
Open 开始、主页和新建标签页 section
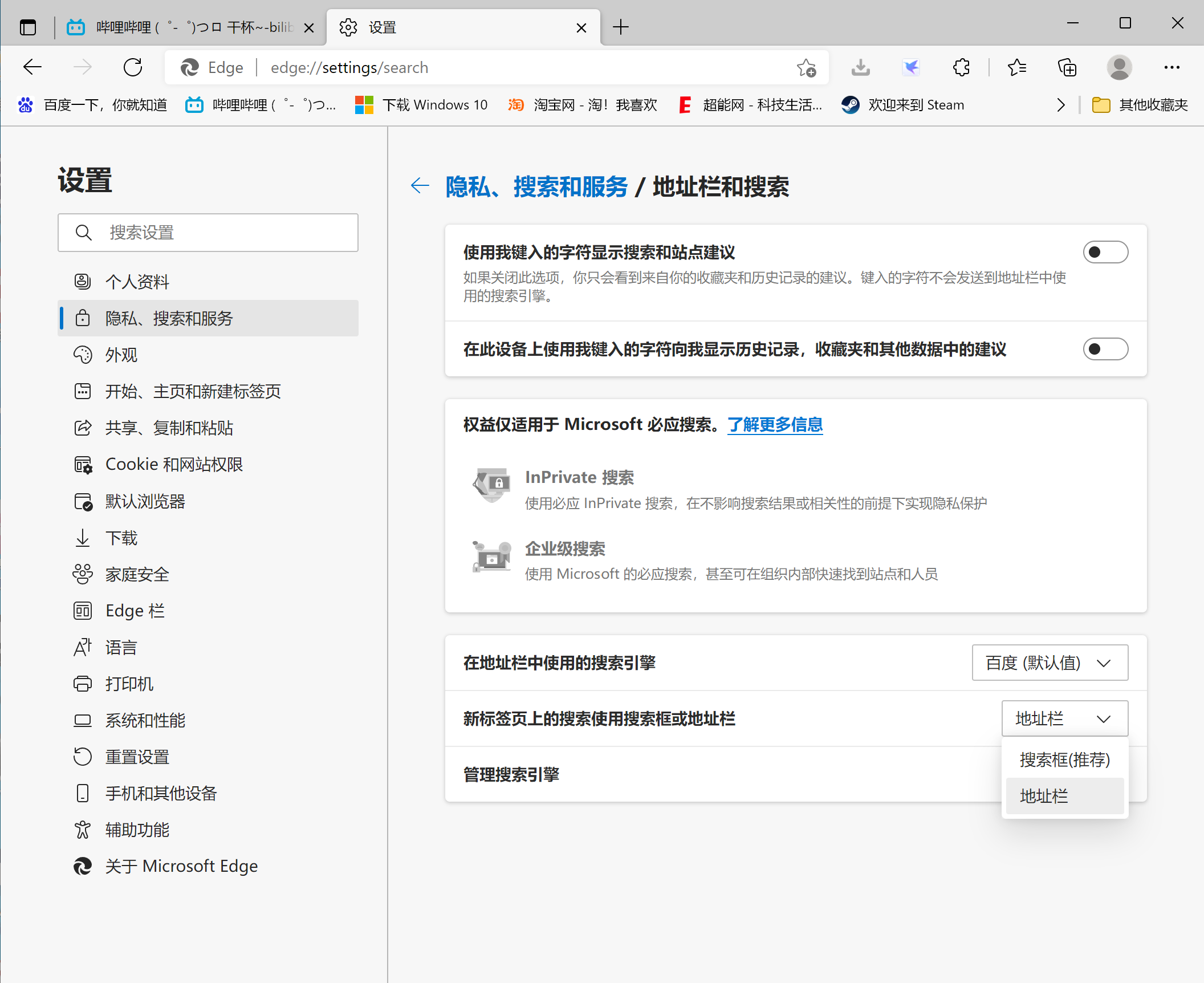coord(208,391)
